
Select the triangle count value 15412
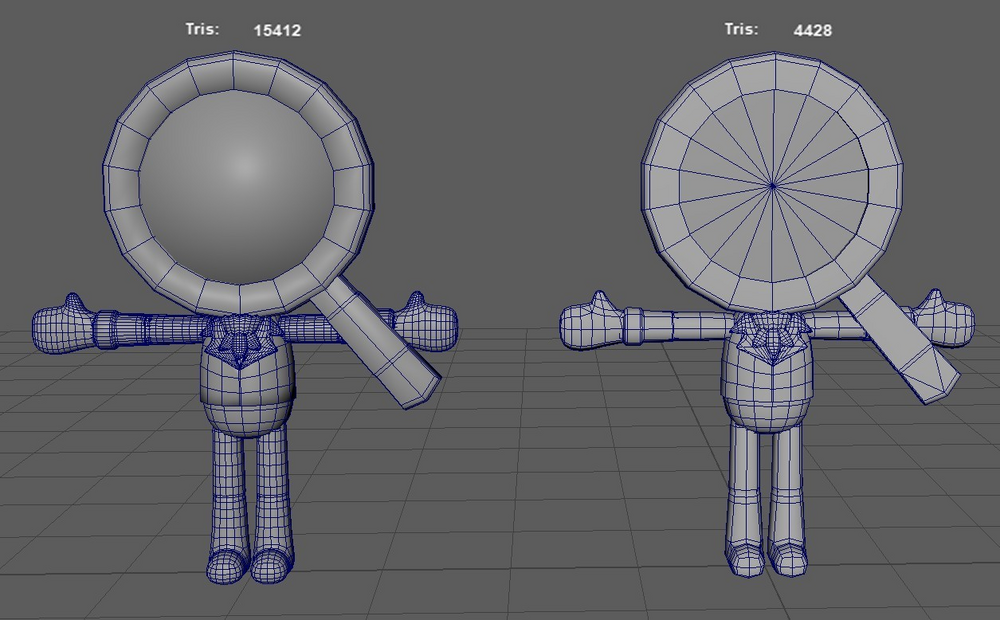click(x=277, y=31)
